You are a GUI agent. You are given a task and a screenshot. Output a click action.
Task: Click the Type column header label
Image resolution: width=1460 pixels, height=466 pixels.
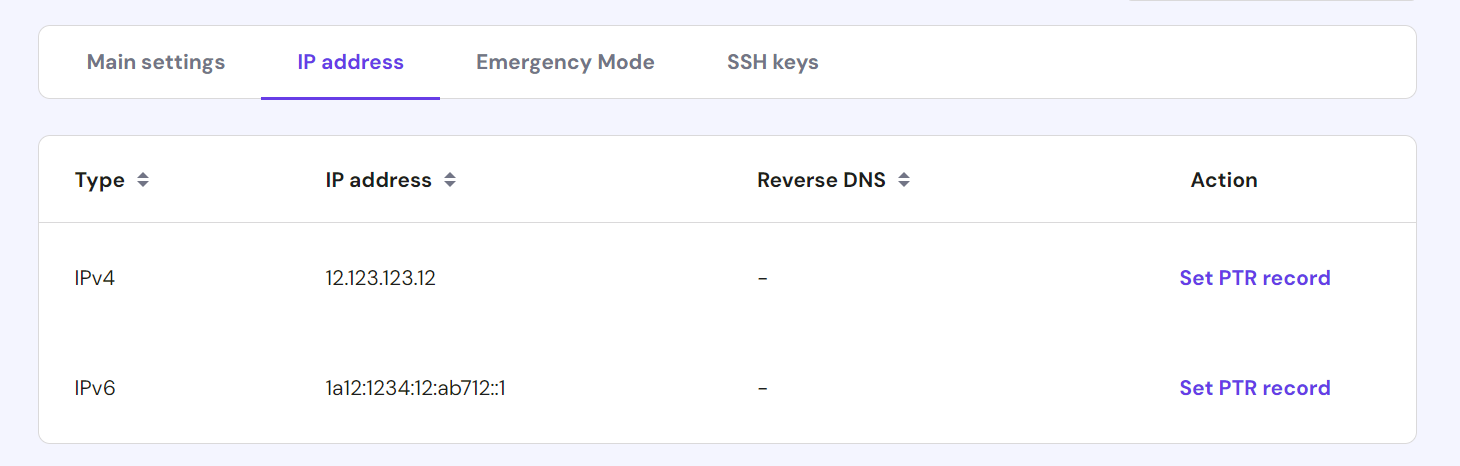pyautogui.click(x=100, y=181)
